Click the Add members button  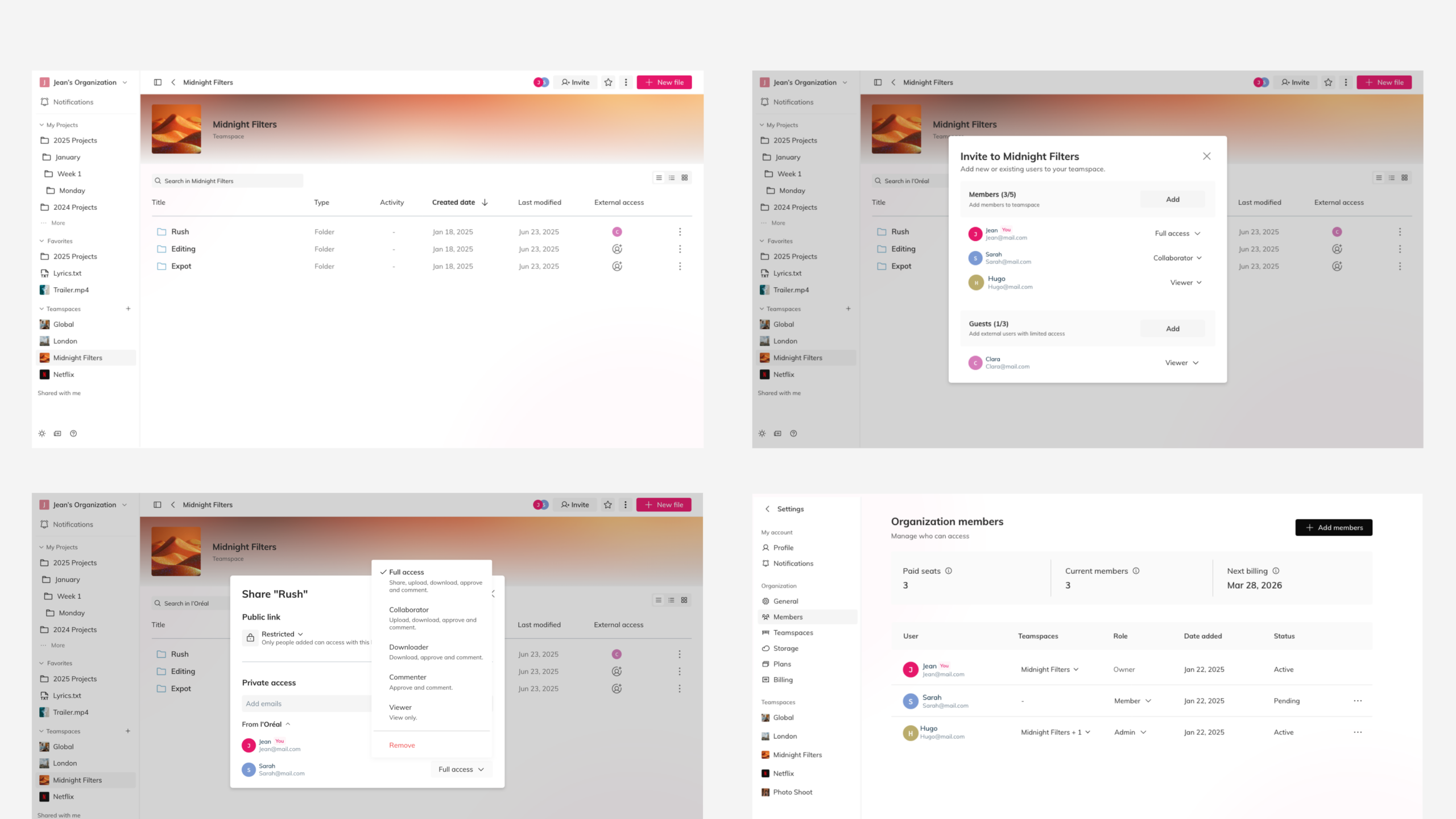tap(1333, 527)
